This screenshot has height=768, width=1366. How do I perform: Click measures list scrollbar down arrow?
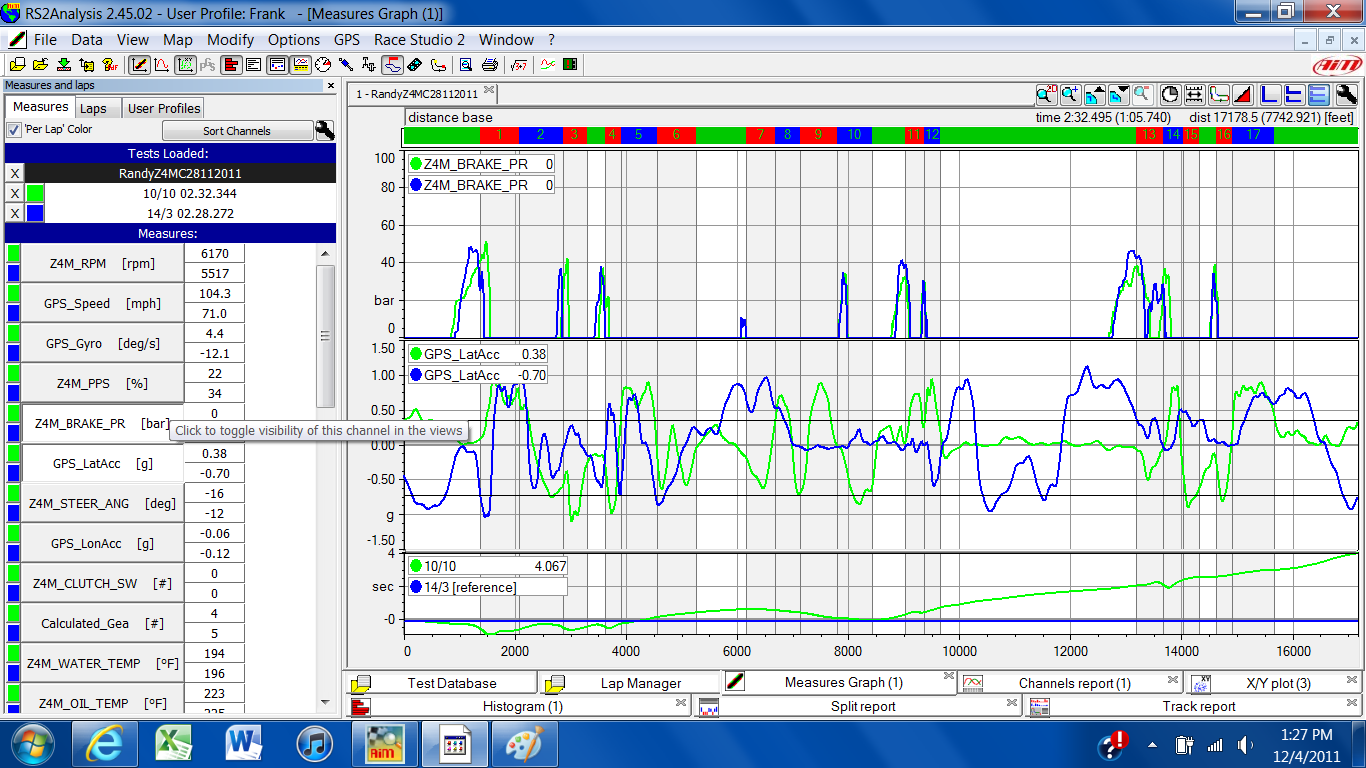(325, 703)
